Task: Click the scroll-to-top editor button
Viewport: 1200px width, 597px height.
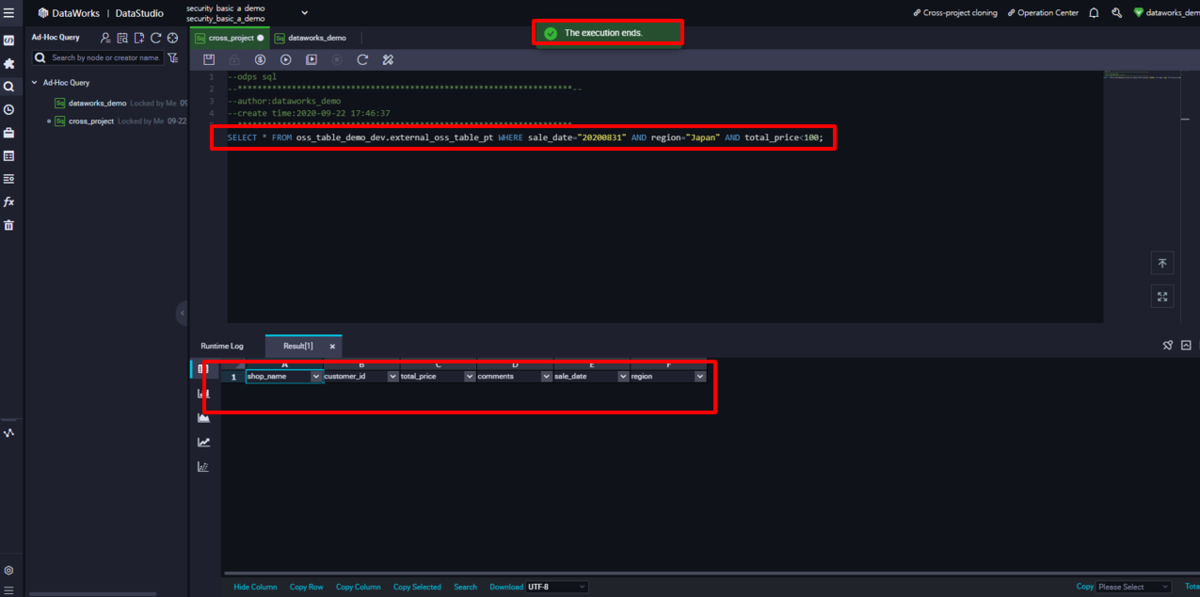Action: point(1162,263)
